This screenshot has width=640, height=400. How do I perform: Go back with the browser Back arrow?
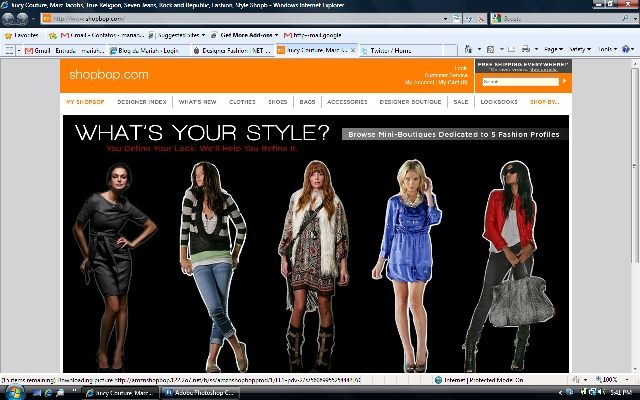coord(8,18)
